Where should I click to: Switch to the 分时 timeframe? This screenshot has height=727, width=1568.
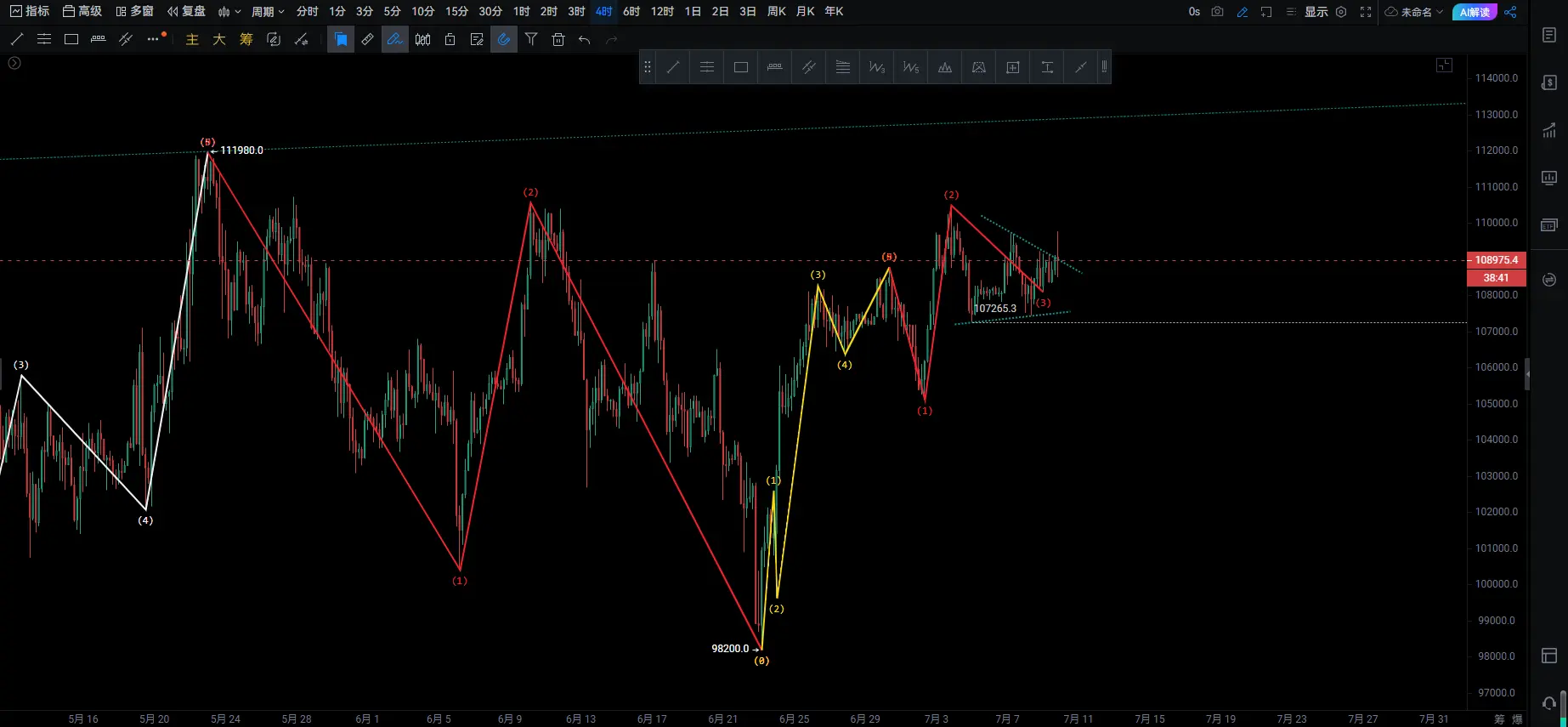[x=308, y=11]
